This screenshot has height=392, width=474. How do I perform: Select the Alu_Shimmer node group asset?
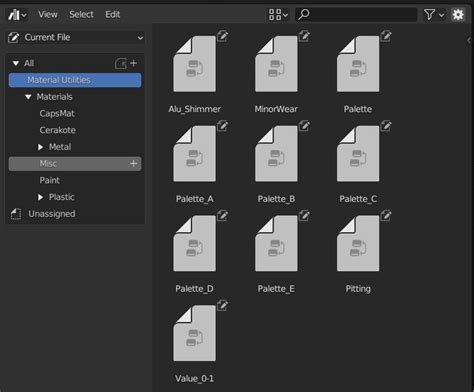[x=195, y=64]
